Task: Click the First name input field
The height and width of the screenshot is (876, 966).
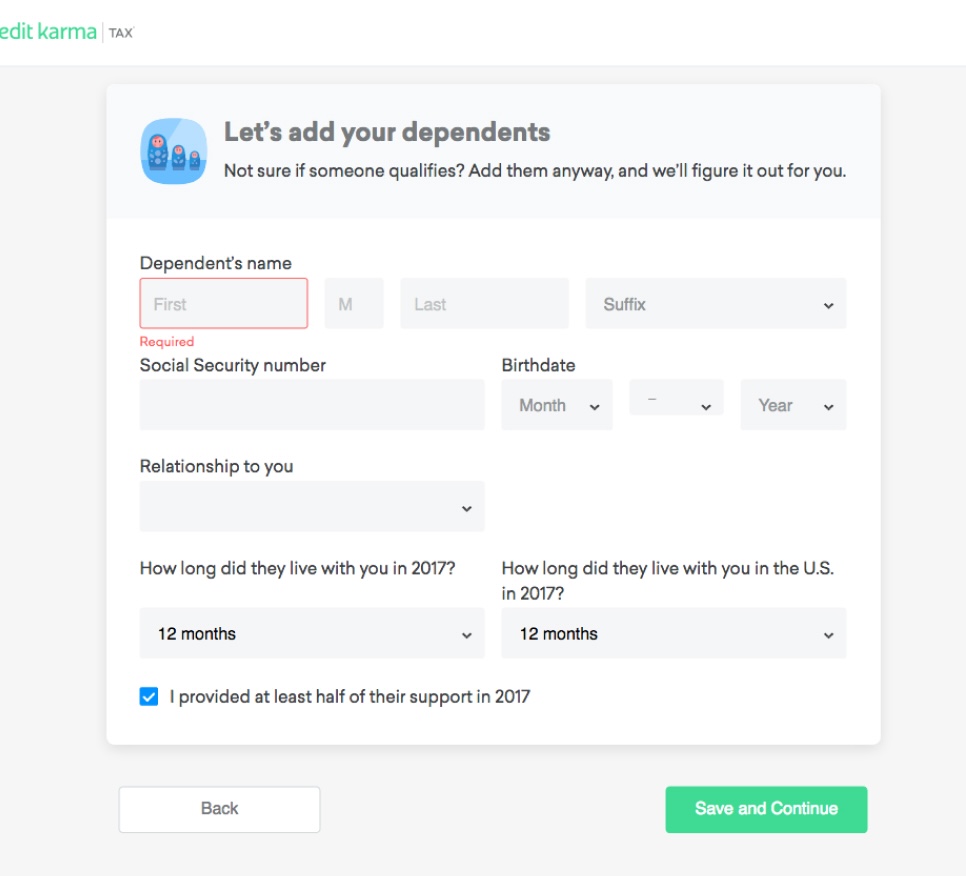Action: coord(224,303)
